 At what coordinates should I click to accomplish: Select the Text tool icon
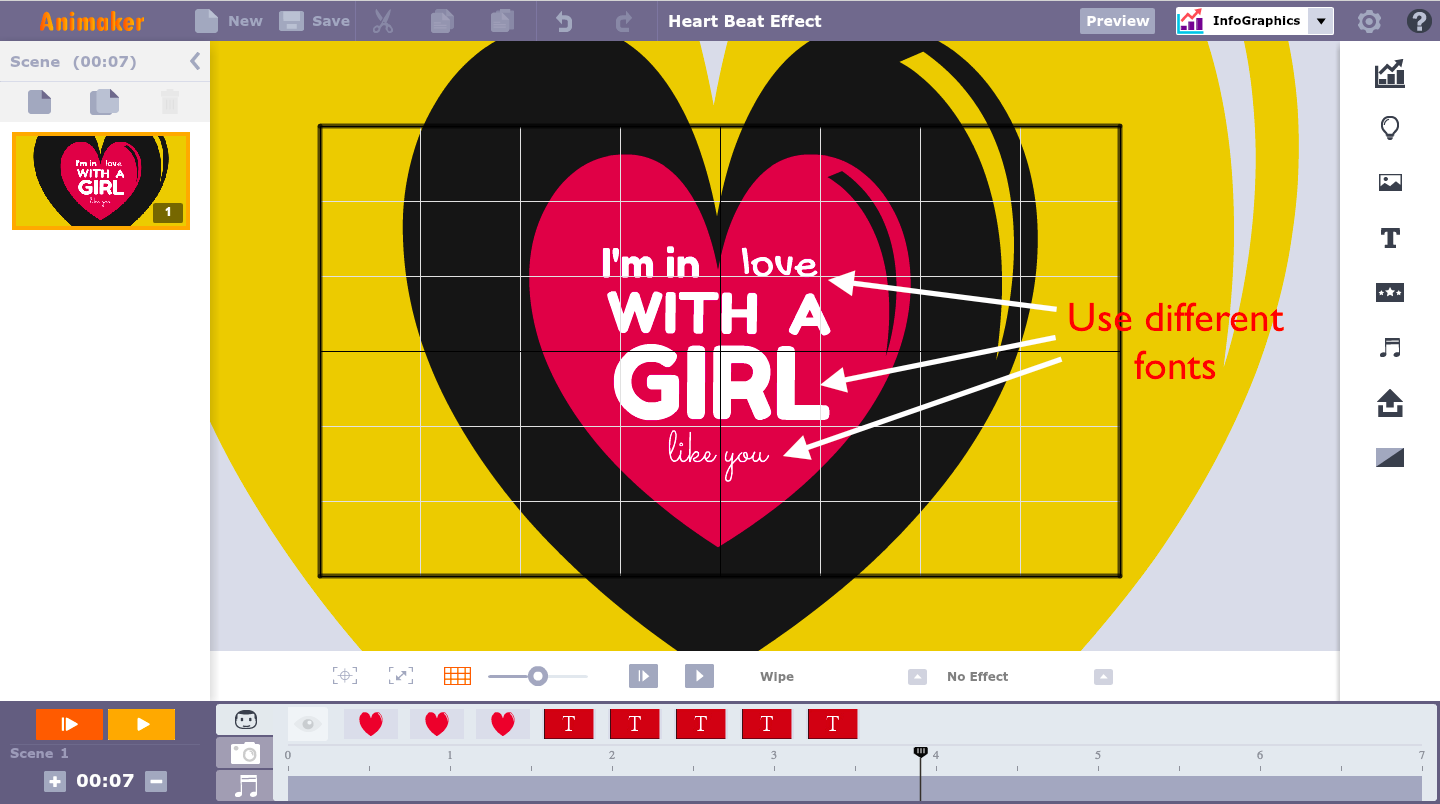[1389, 238]
